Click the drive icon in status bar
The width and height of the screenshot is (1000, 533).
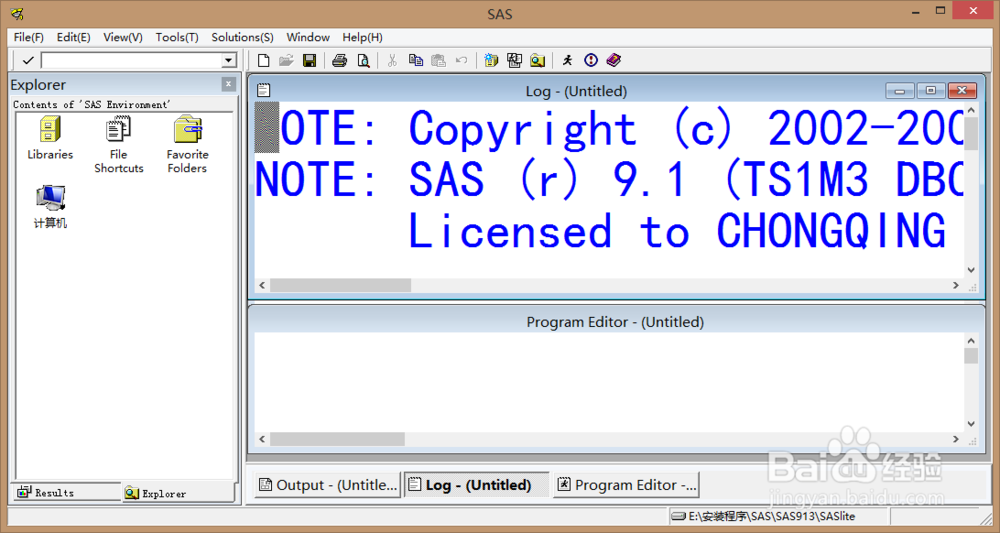pos(679,516)
